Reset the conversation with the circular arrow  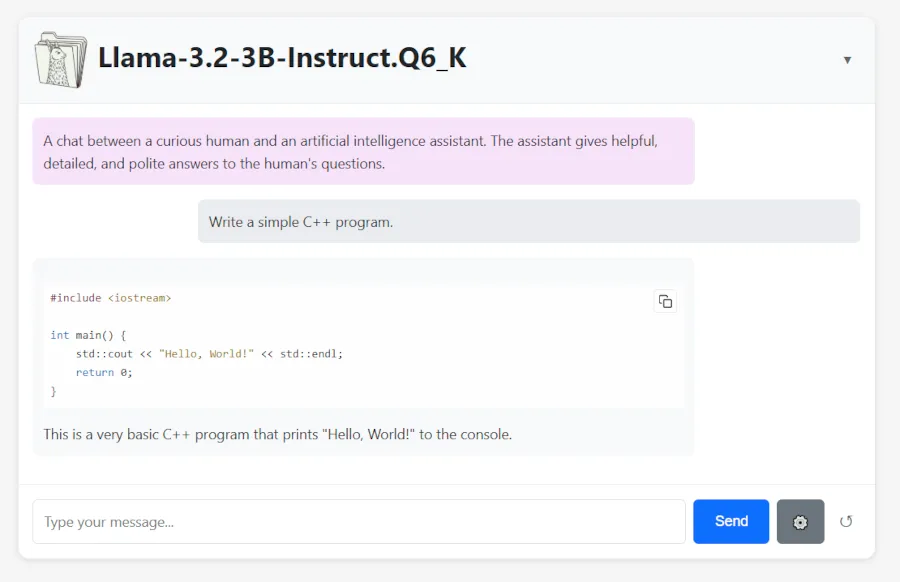tap(846, 521)
